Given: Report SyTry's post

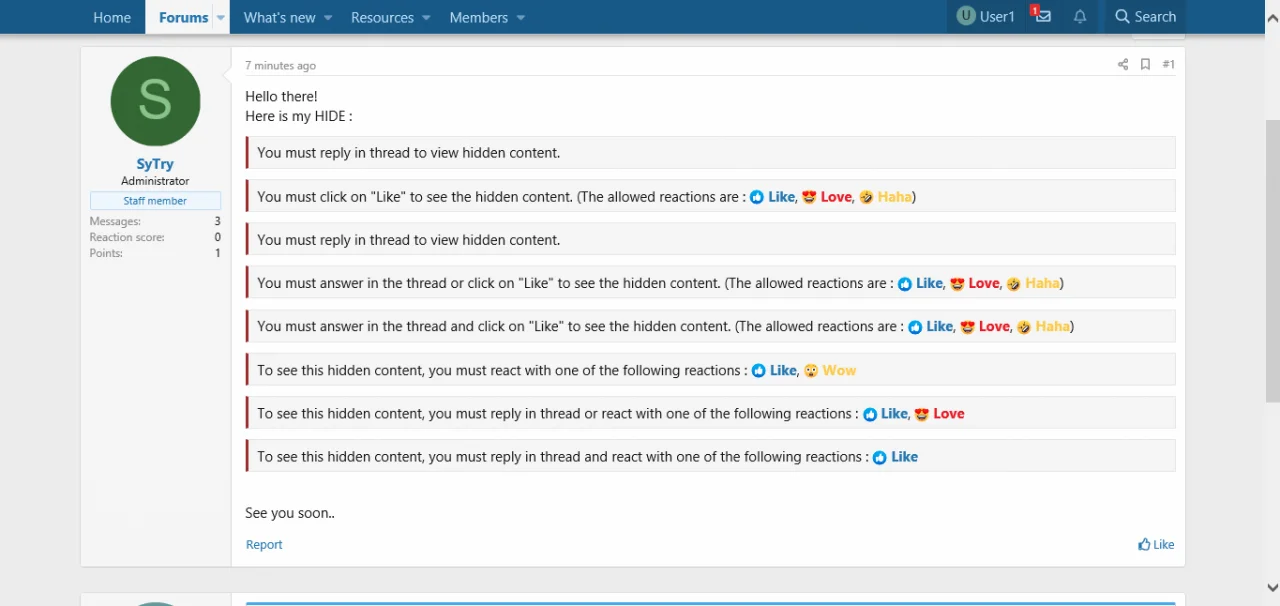Looking at the screenshot, I should click(x=263, y=544).
